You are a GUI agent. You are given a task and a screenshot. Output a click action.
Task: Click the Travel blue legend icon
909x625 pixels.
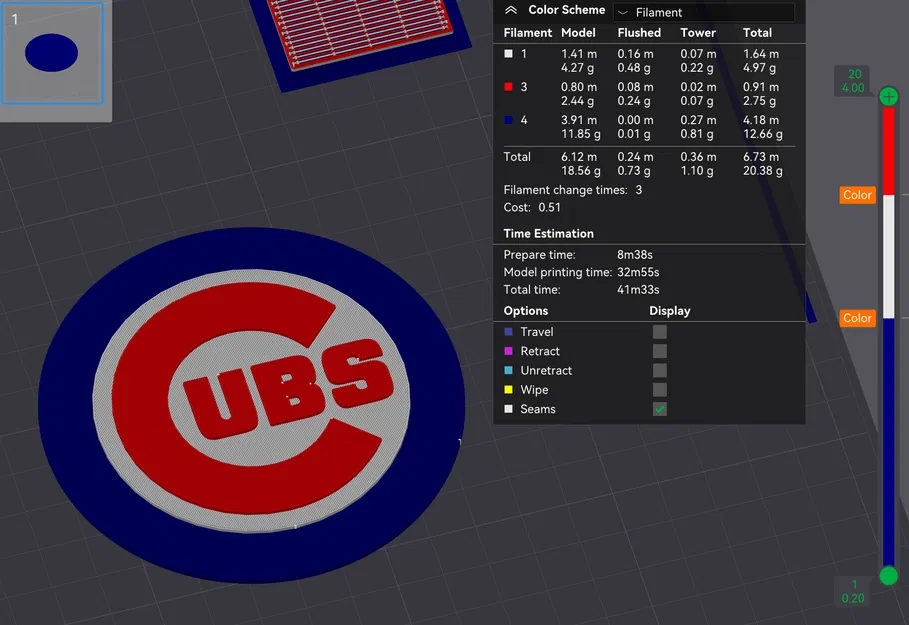tap(508, 332)
